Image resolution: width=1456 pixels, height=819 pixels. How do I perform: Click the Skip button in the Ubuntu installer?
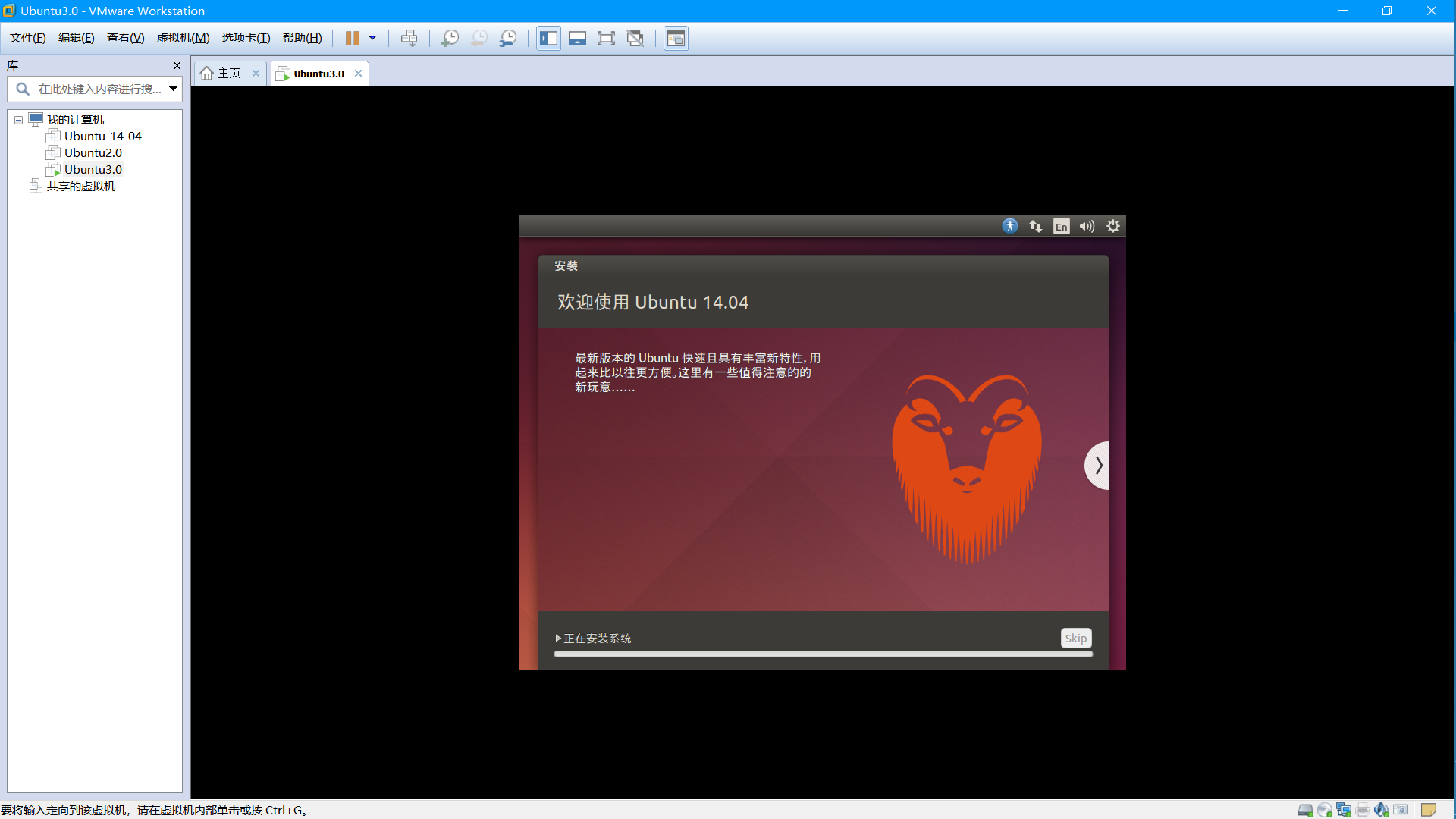tap(1075, 638)
